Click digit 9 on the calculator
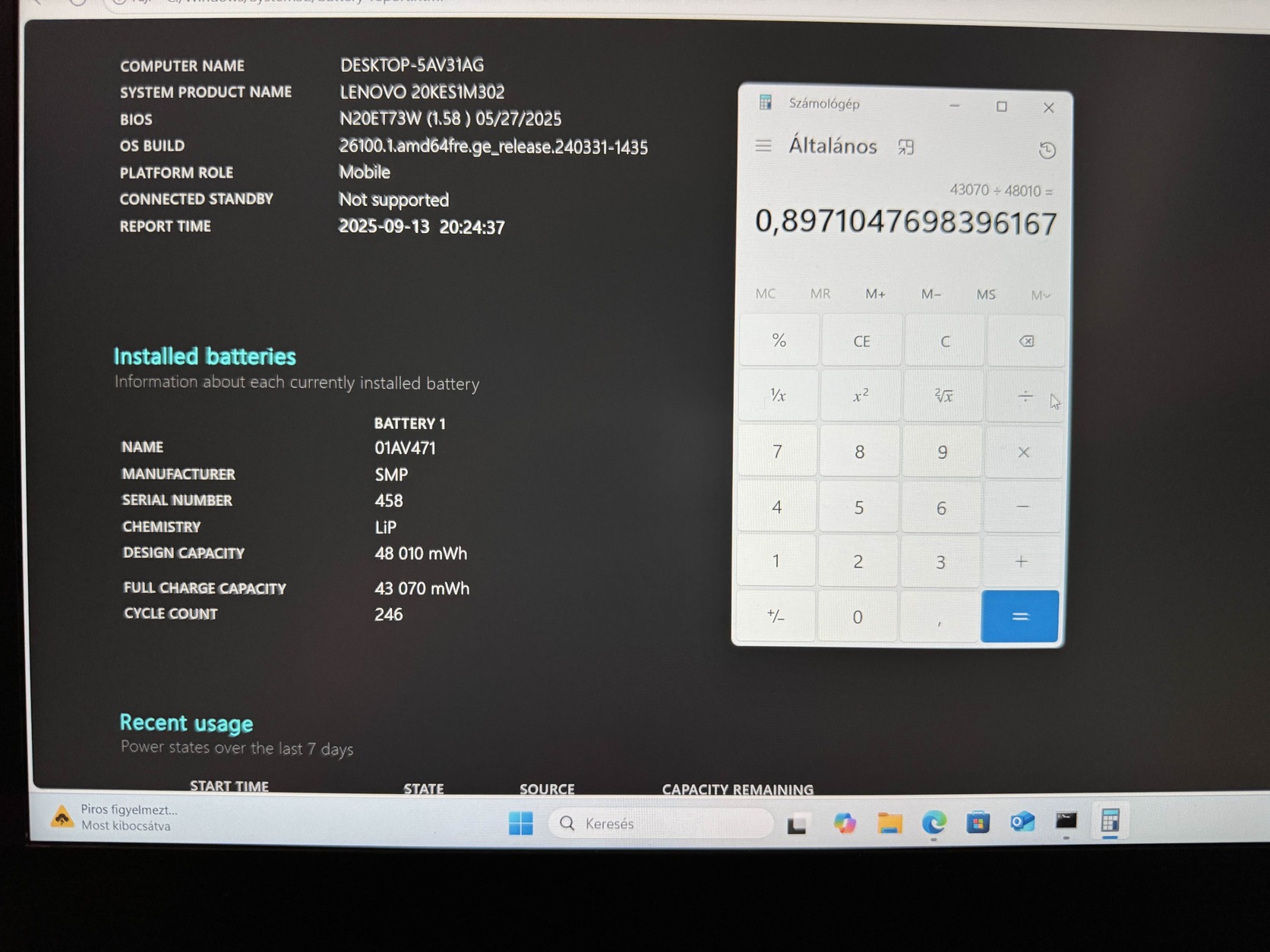Screen dimensions: 1270x952 click(x=942, y=452)
